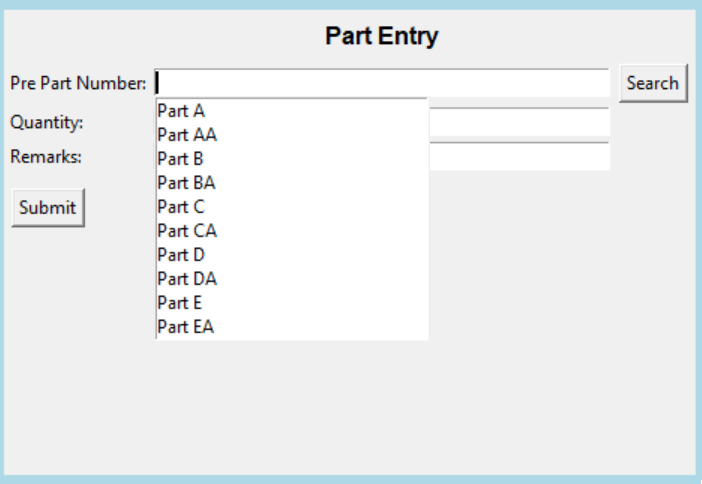
Task: Select Part A from the suggestion list
Action: click(292, 111)
